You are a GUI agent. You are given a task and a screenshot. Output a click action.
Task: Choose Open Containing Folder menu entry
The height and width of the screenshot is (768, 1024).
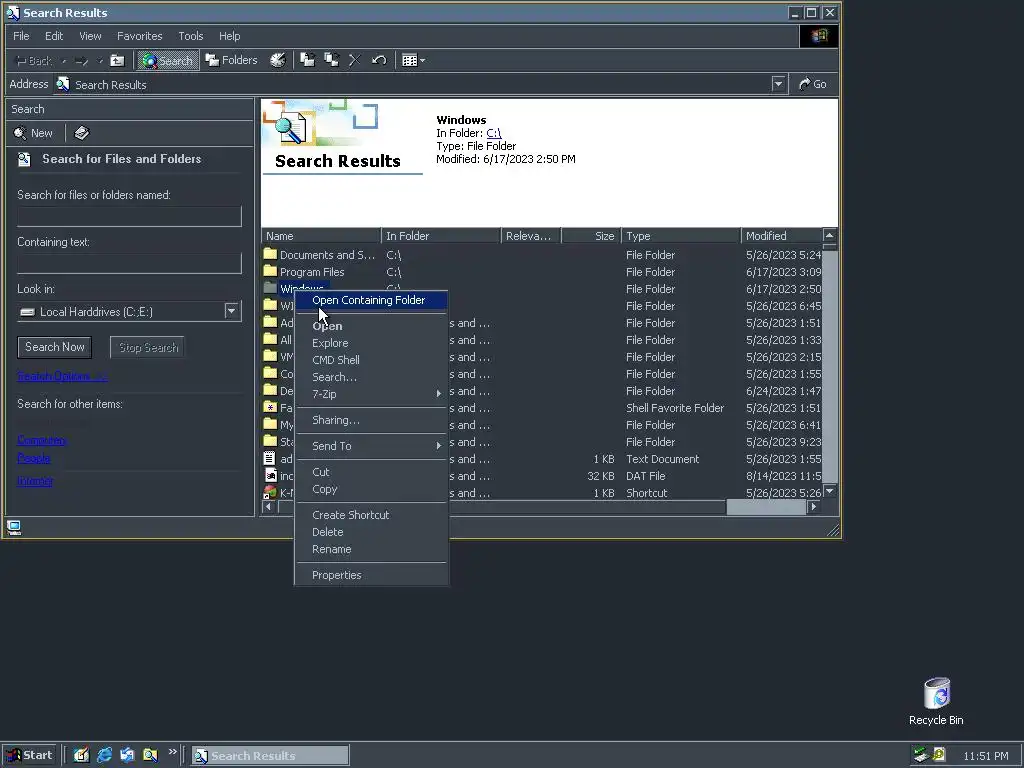point(371,300)
